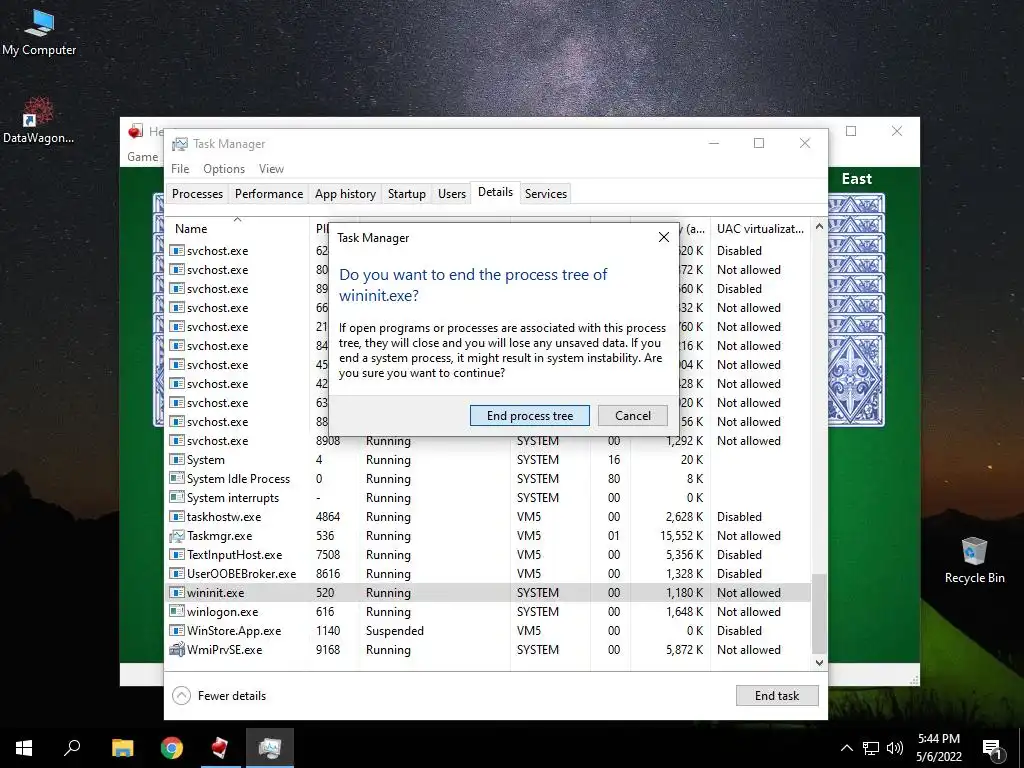
Task: Click the winlogon.exe process icon
Action: [176, 612]
